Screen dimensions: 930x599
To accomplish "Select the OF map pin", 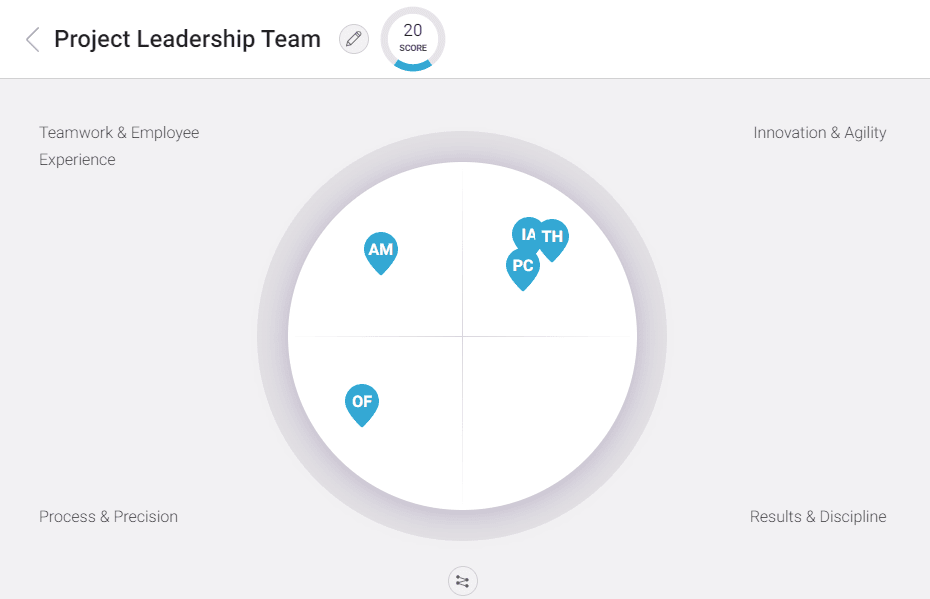I will pos(362,402).
